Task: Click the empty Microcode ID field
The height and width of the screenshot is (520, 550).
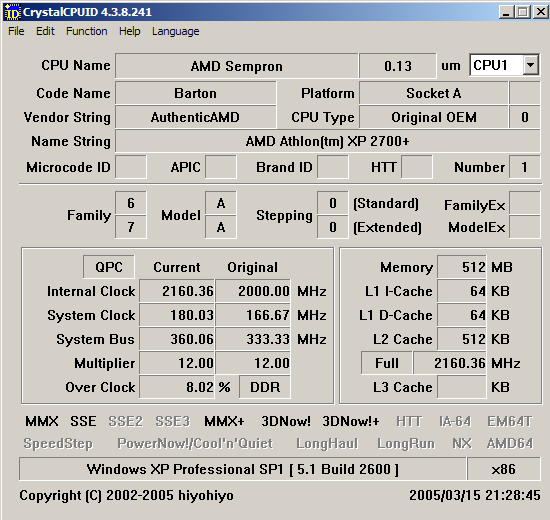Action: pyautogui.click(x=131, y=167)
